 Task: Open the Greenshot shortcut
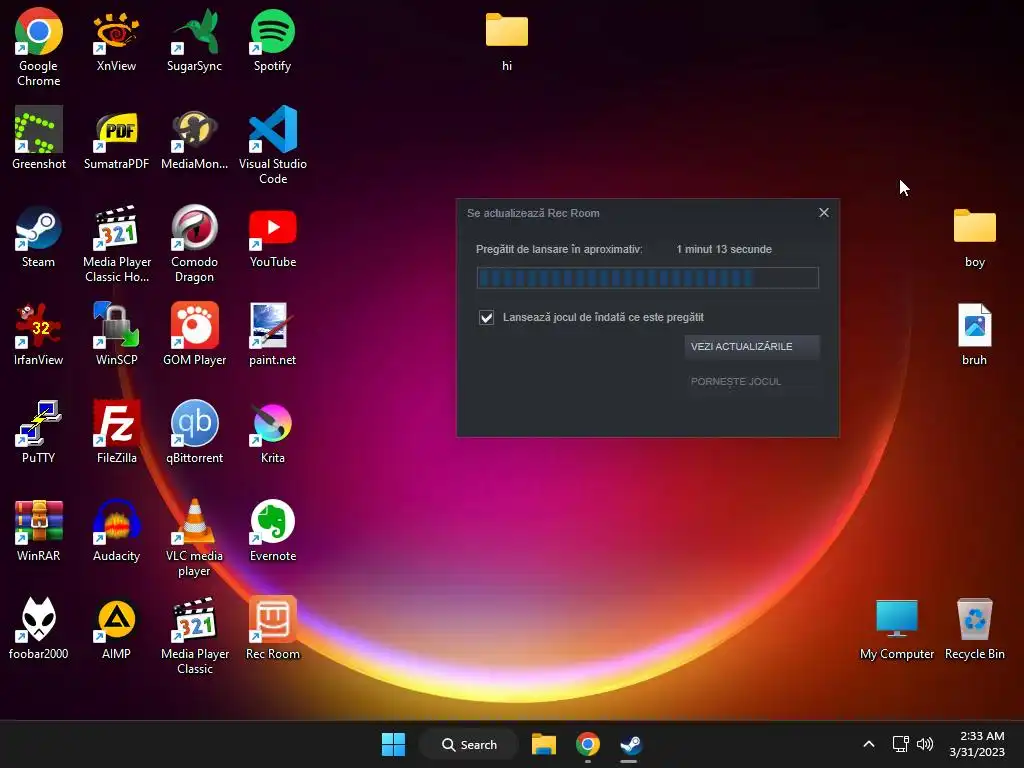(39, 138)
